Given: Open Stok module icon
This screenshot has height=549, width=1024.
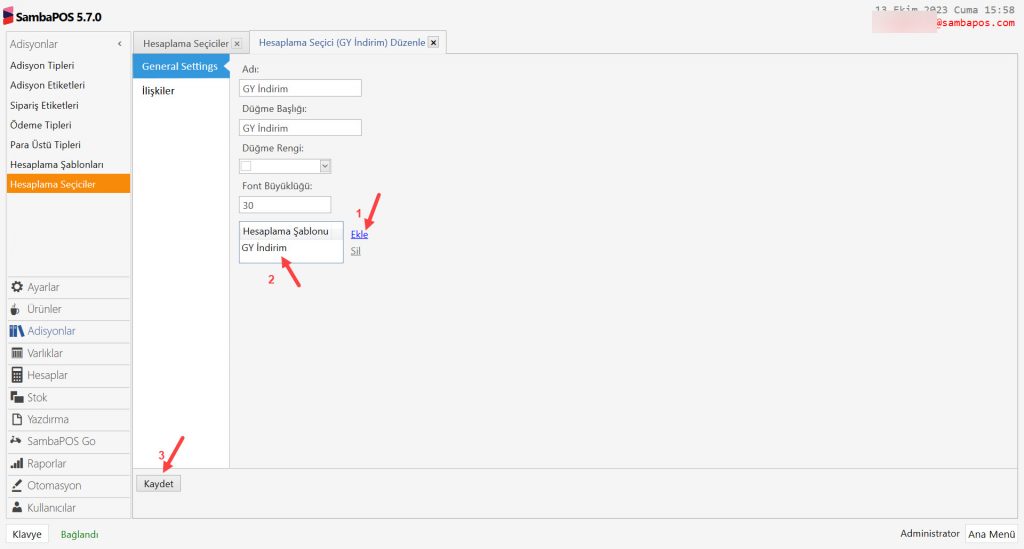Looking at the screenshot, I should click(x=17, y=397).
